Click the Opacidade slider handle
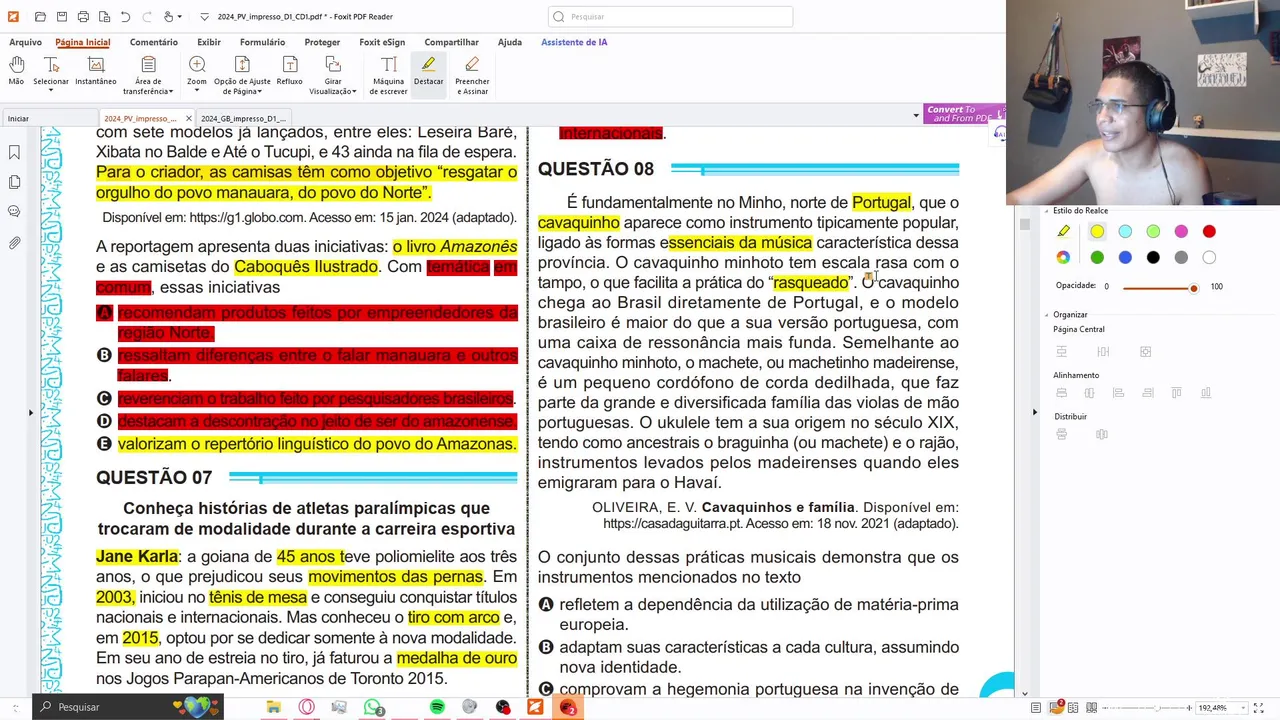The width and height of the screenshot is (1280, 720). (x=1193, y=288)
